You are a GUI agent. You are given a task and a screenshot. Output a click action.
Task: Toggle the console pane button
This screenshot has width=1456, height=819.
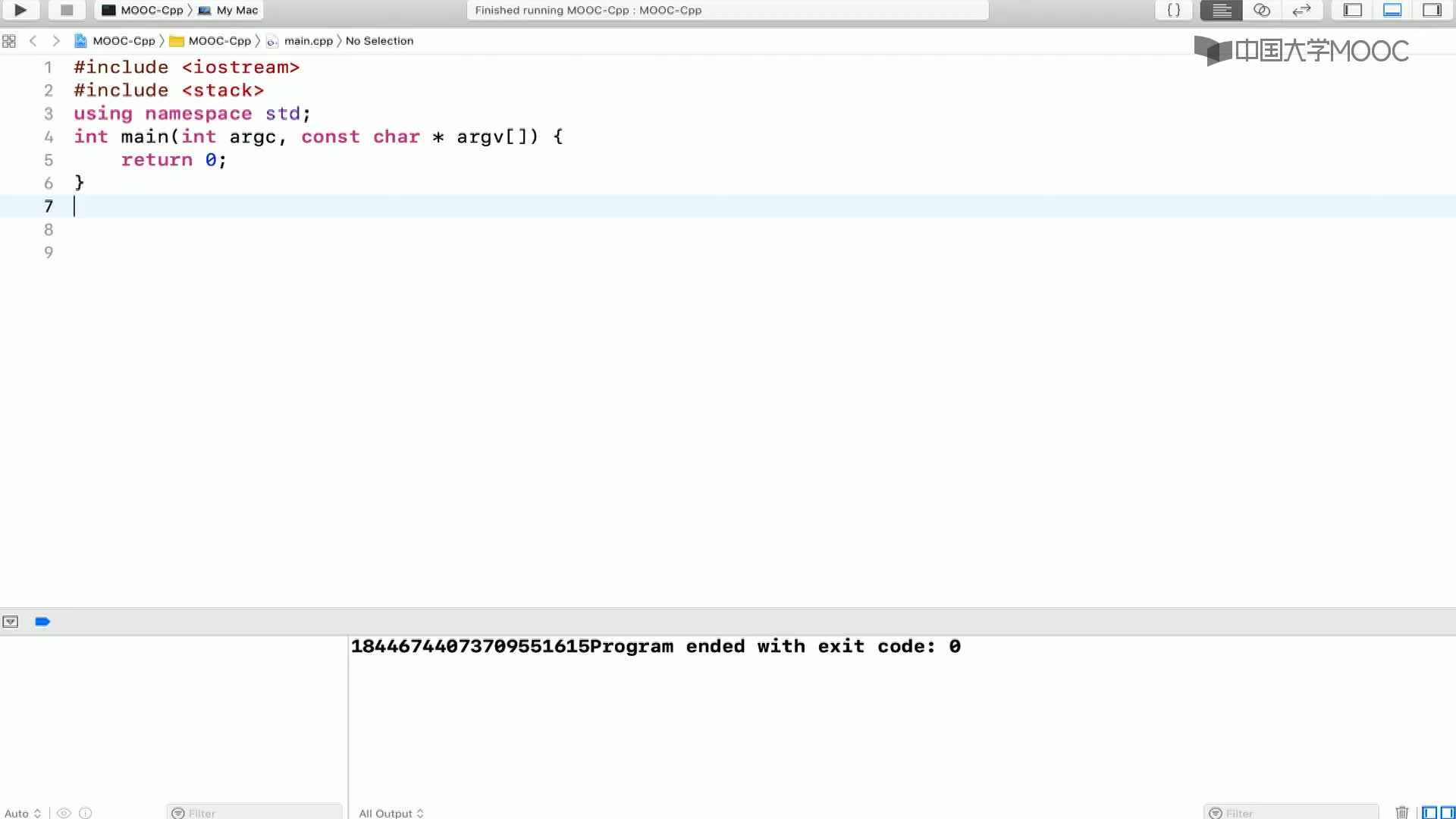(x=1448, y=813)
